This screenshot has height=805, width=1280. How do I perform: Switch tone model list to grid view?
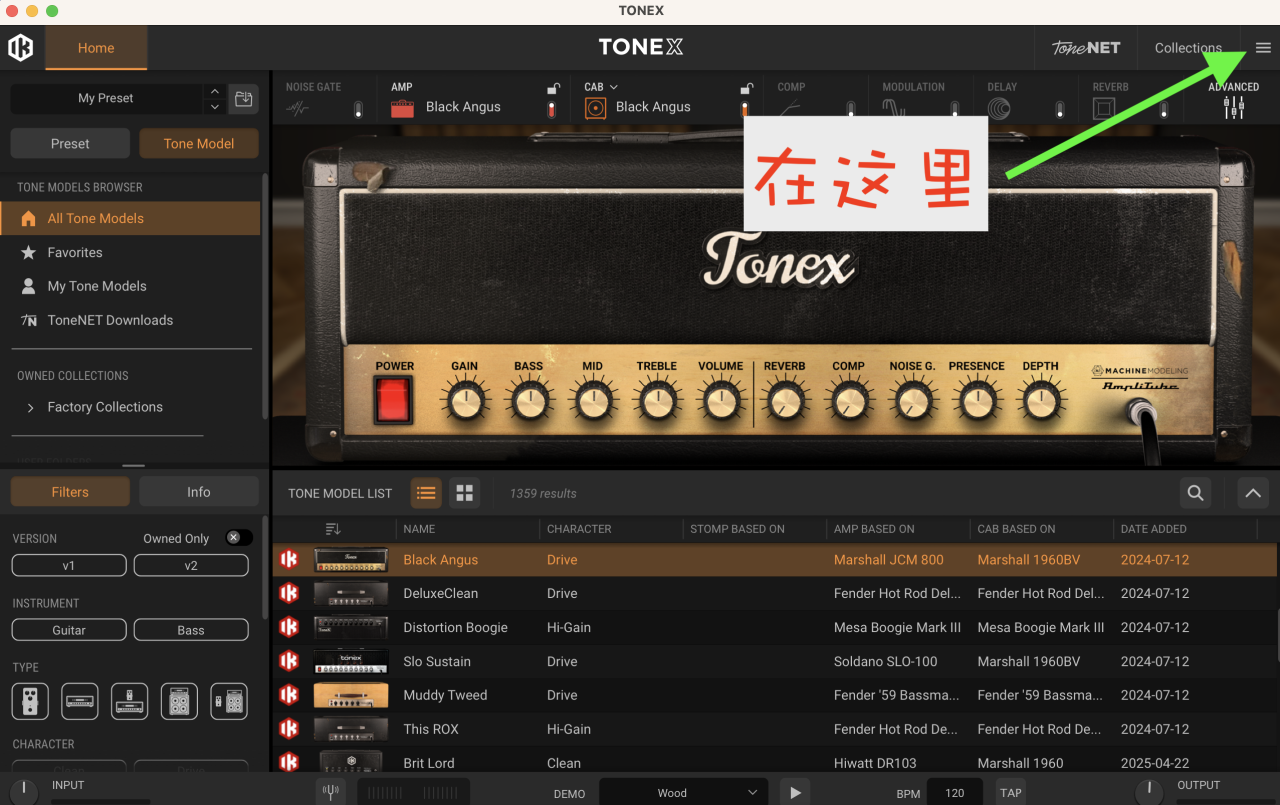[x=464, y=493]
